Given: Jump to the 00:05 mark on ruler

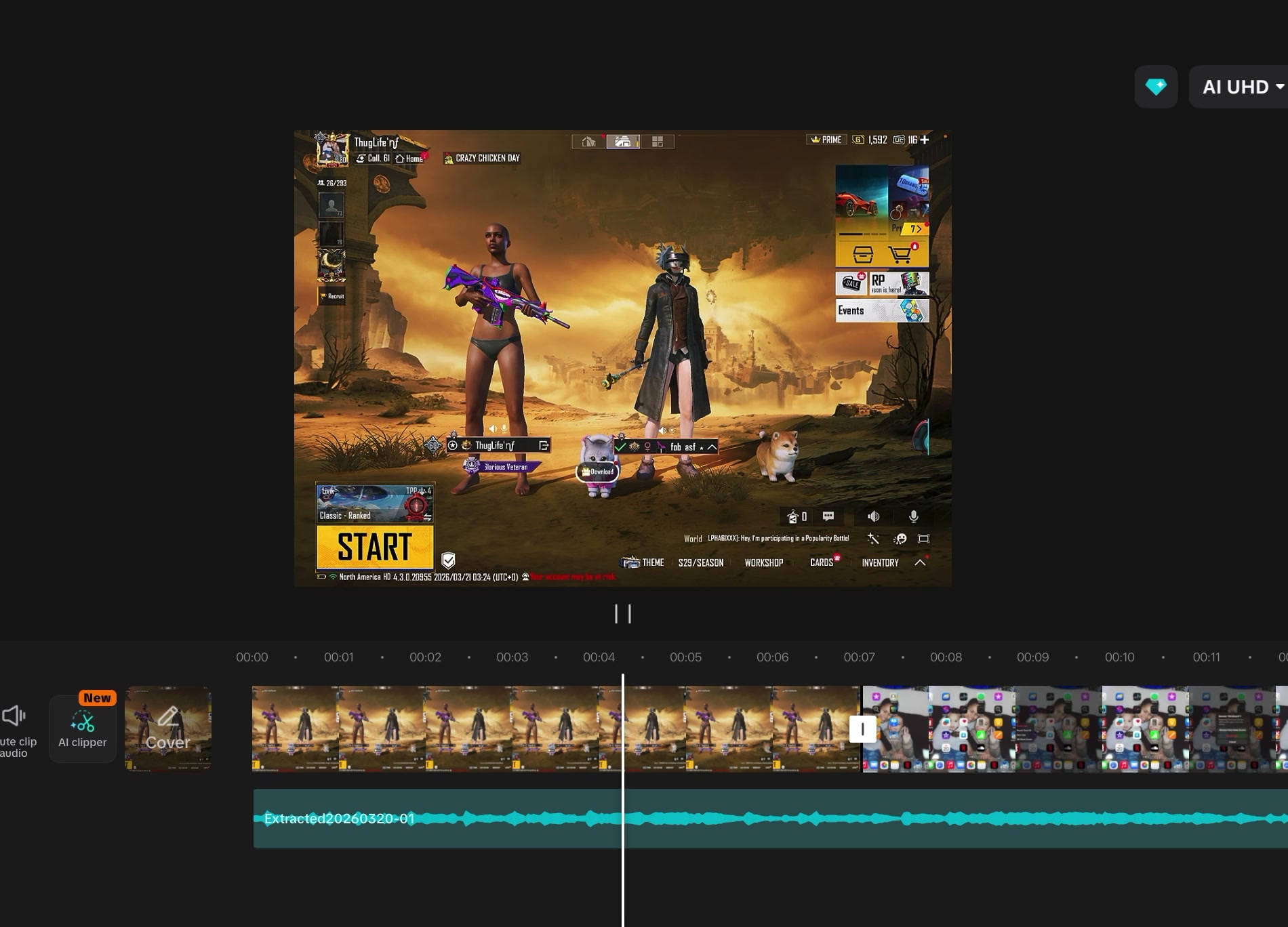Looking at the screenshot, I should pos(685,657).
